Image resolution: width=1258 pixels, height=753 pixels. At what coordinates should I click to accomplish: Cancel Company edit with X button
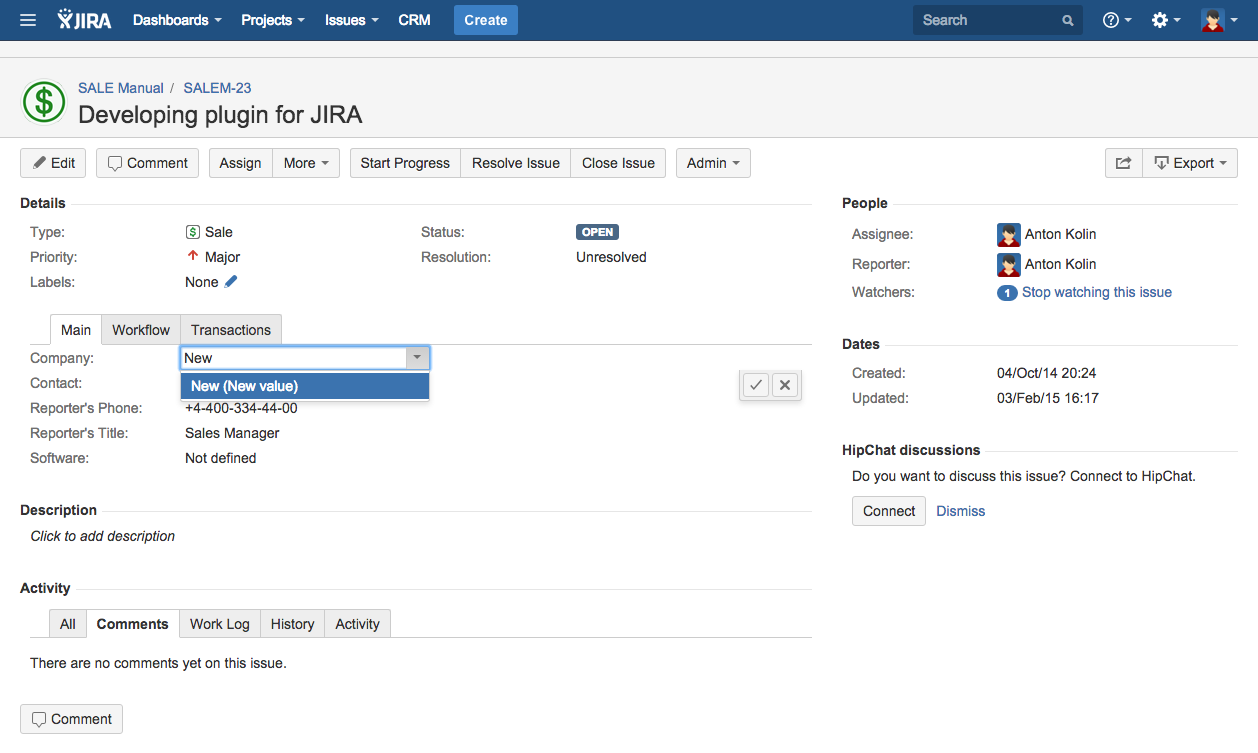(x=785, y=385)
